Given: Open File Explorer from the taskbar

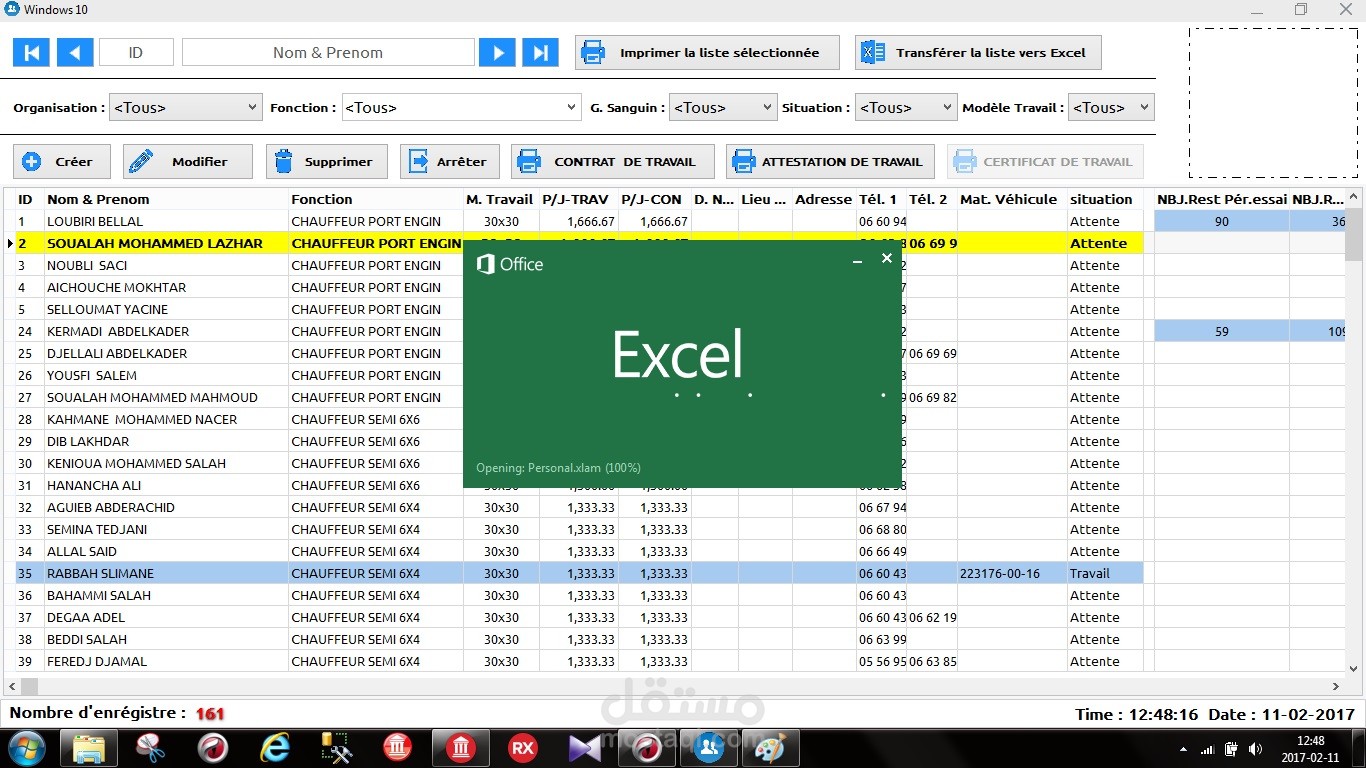Looking at the screenshot, I should point(89,748).
